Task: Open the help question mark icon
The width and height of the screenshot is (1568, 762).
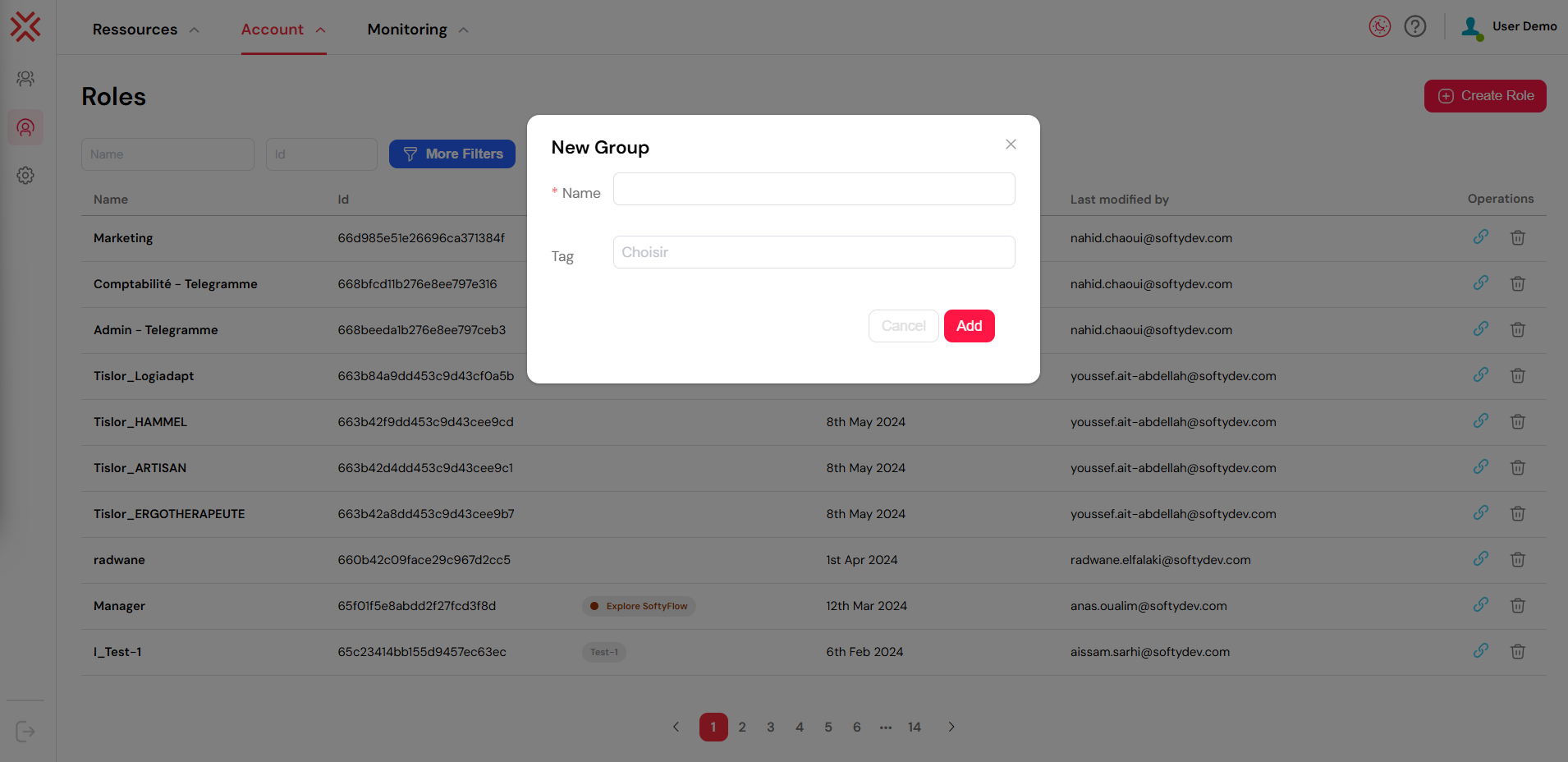Action: tap(1415, 27)
